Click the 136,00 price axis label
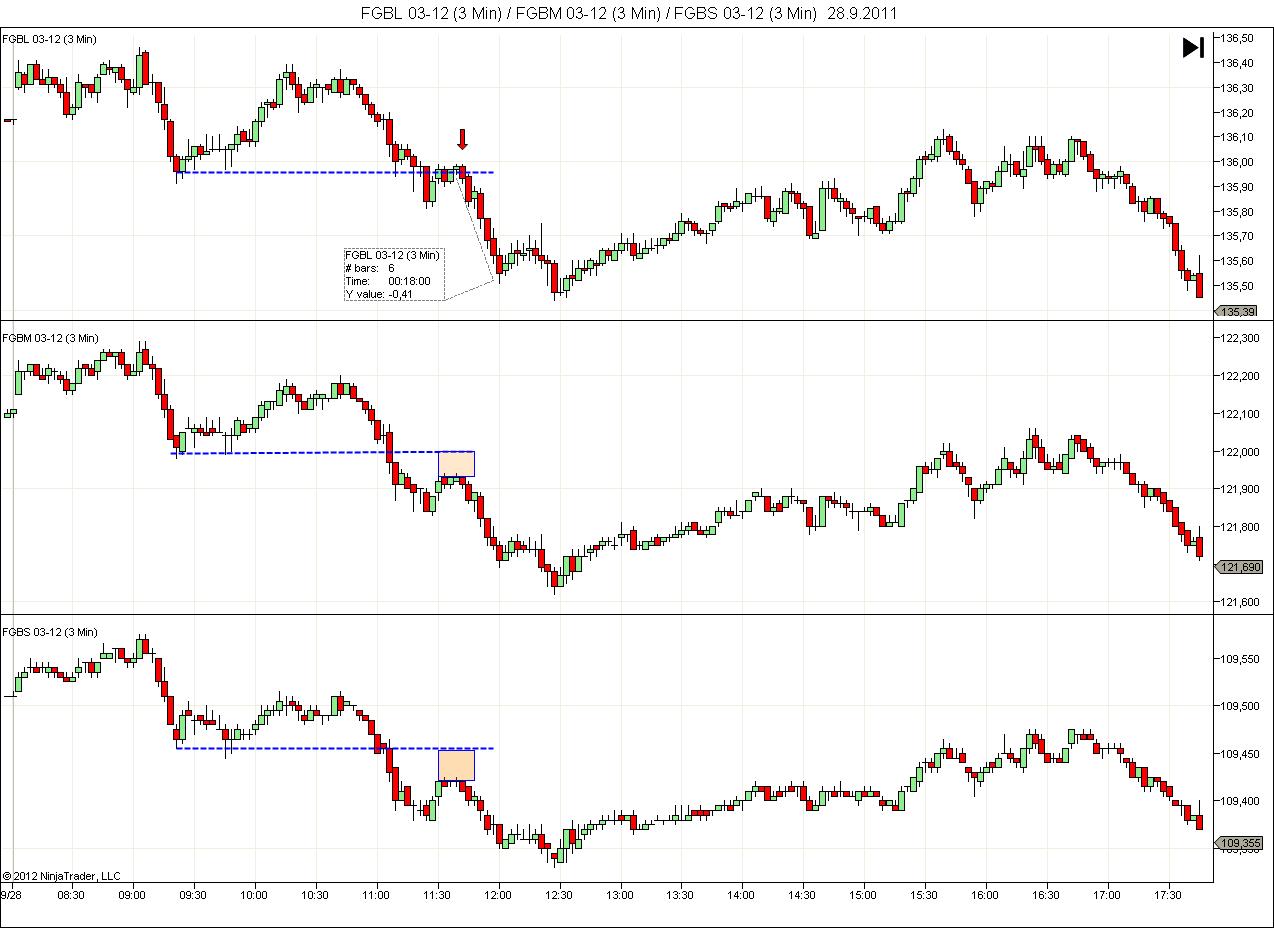This screenshot has width=1274, height=928. click(x=1237, y=162)
